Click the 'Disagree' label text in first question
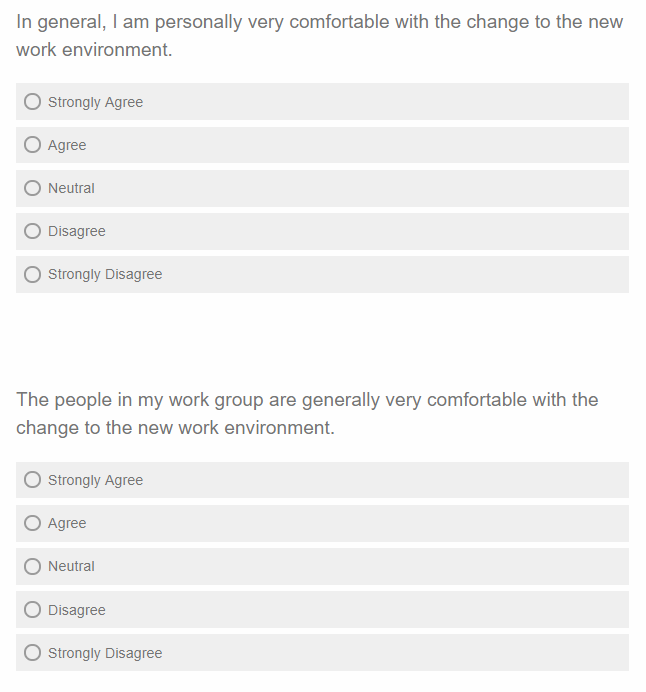 [x=77, y=231]
